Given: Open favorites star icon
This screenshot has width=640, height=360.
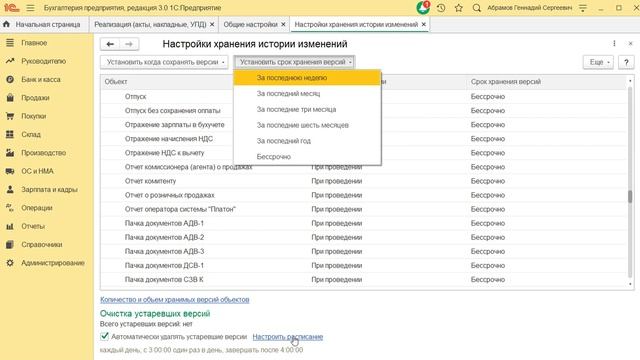Looking at the screenshot, I should click(459, 8).
